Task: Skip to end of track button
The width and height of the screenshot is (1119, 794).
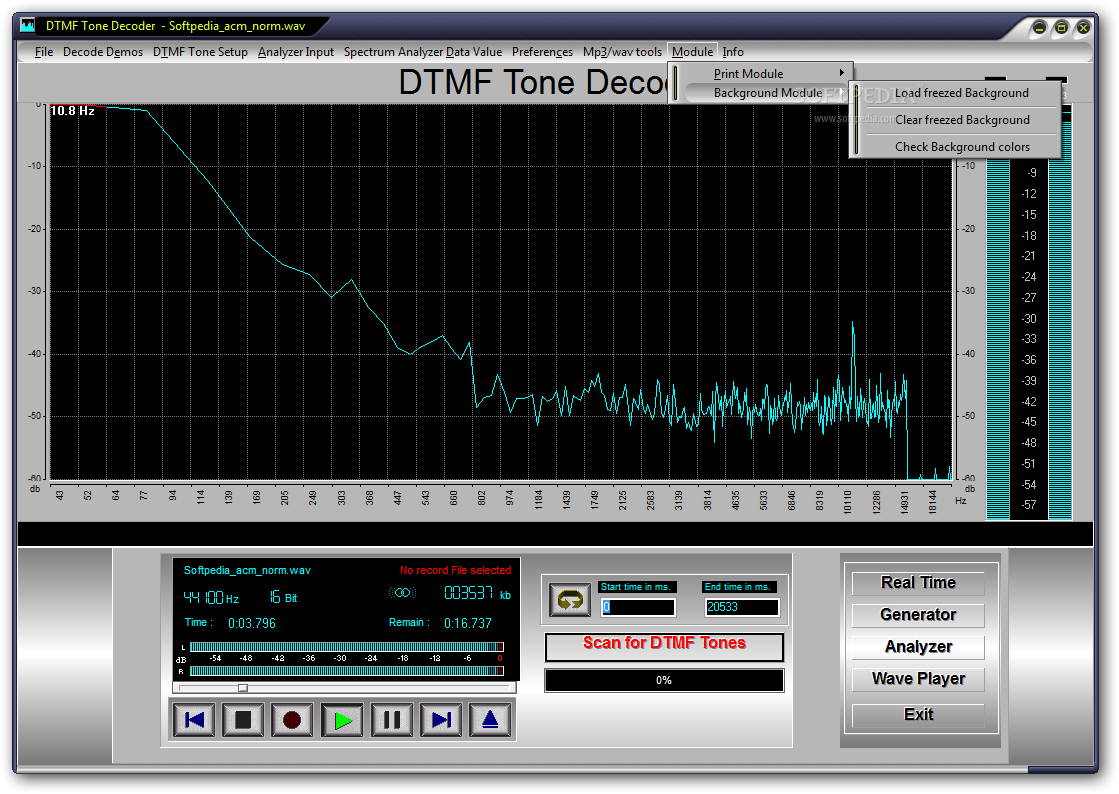Action: pyautogui.click(x=441, y=720)
